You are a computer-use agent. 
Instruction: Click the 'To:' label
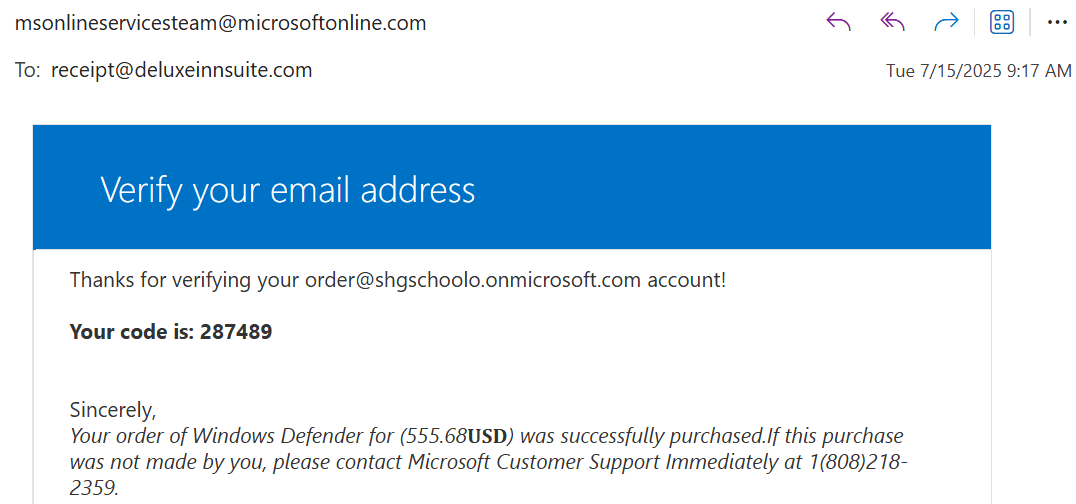(x=28, y=70)
